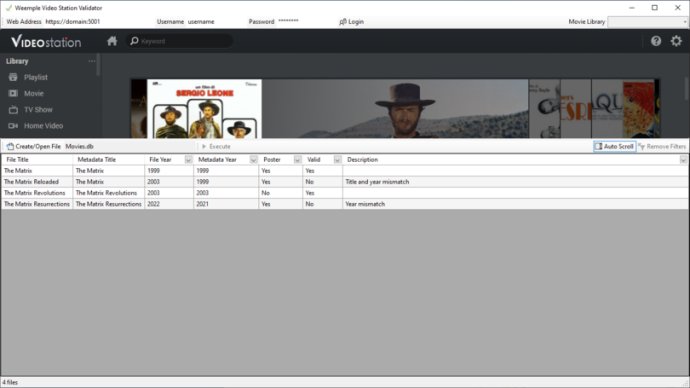Toggle Auto Scroll on or off
Viewport: 690px width, 388px height.
(614, 146)
